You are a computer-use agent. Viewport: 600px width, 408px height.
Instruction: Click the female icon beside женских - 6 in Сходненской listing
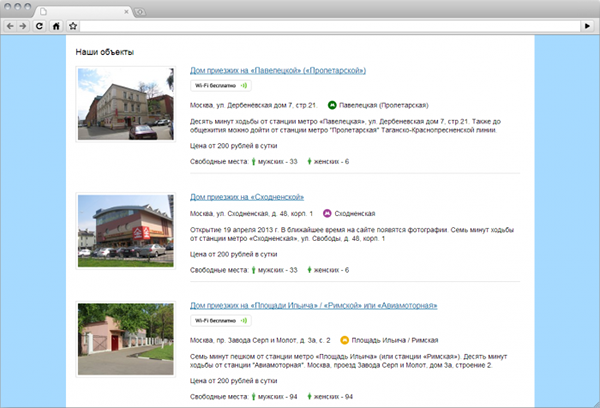[309, 270]
